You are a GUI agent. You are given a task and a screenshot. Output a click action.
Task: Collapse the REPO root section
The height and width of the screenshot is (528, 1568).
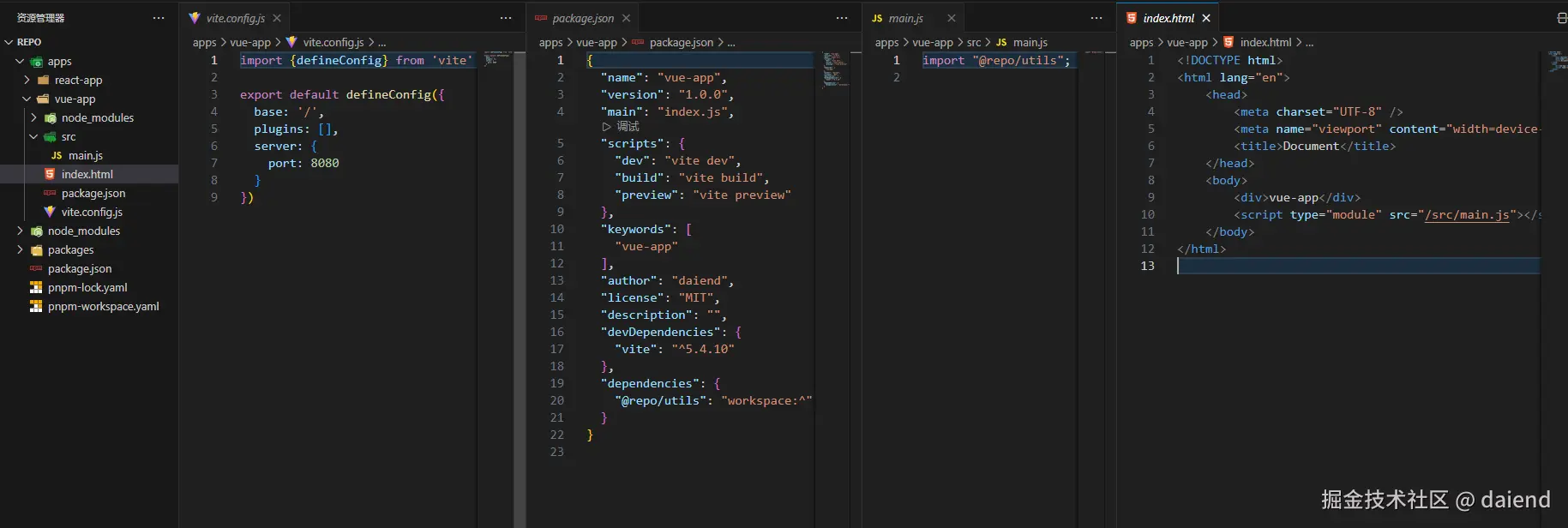coord(9,42)
